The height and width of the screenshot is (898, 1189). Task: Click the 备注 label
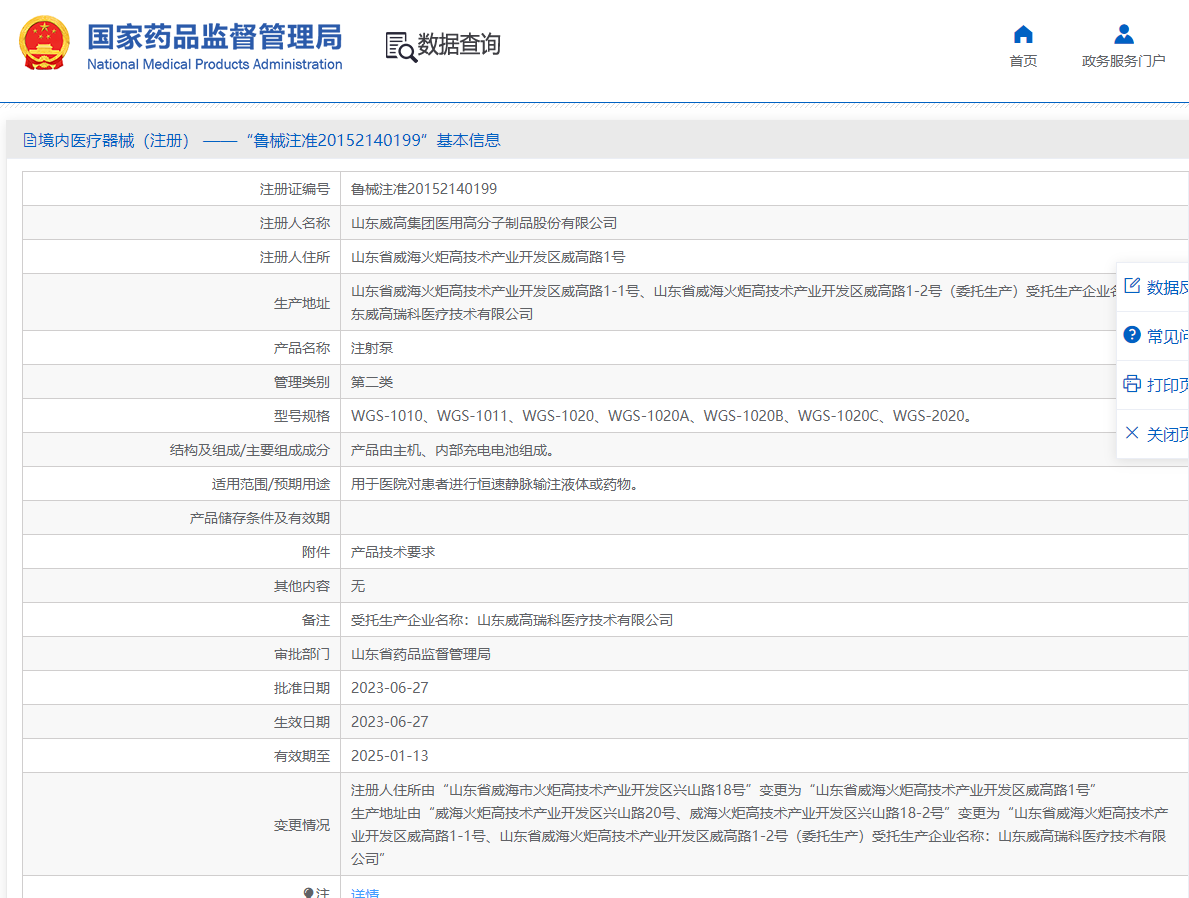[315, 620]
